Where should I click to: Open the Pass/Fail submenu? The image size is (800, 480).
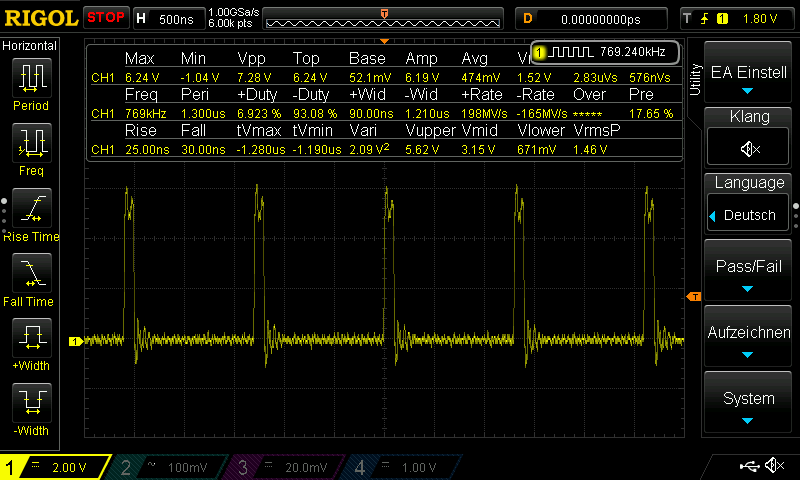coord(748,270)
